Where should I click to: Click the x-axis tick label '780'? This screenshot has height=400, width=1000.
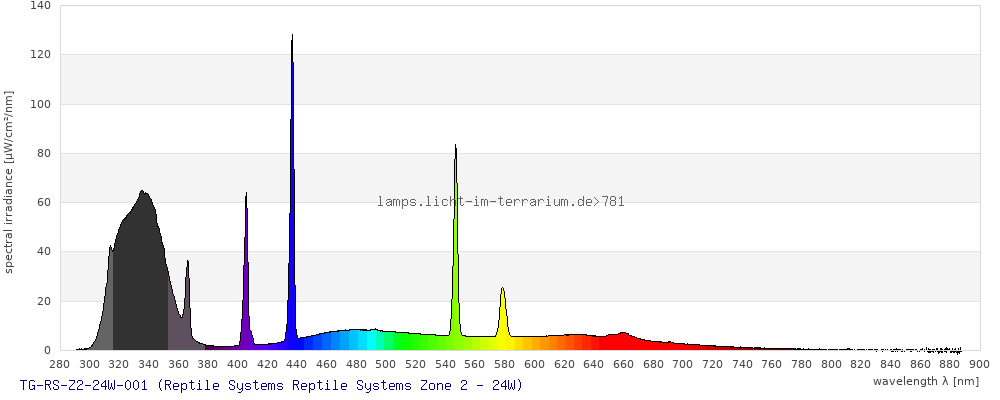click(802, 364)
